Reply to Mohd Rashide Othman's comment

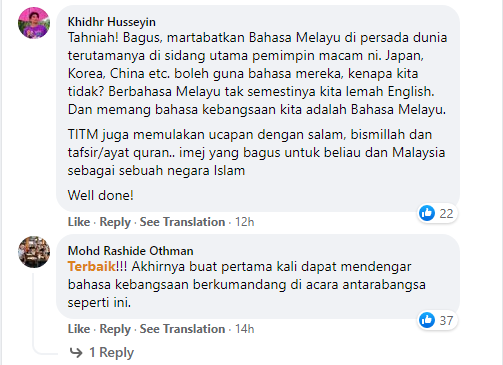(x=115, y=329)
